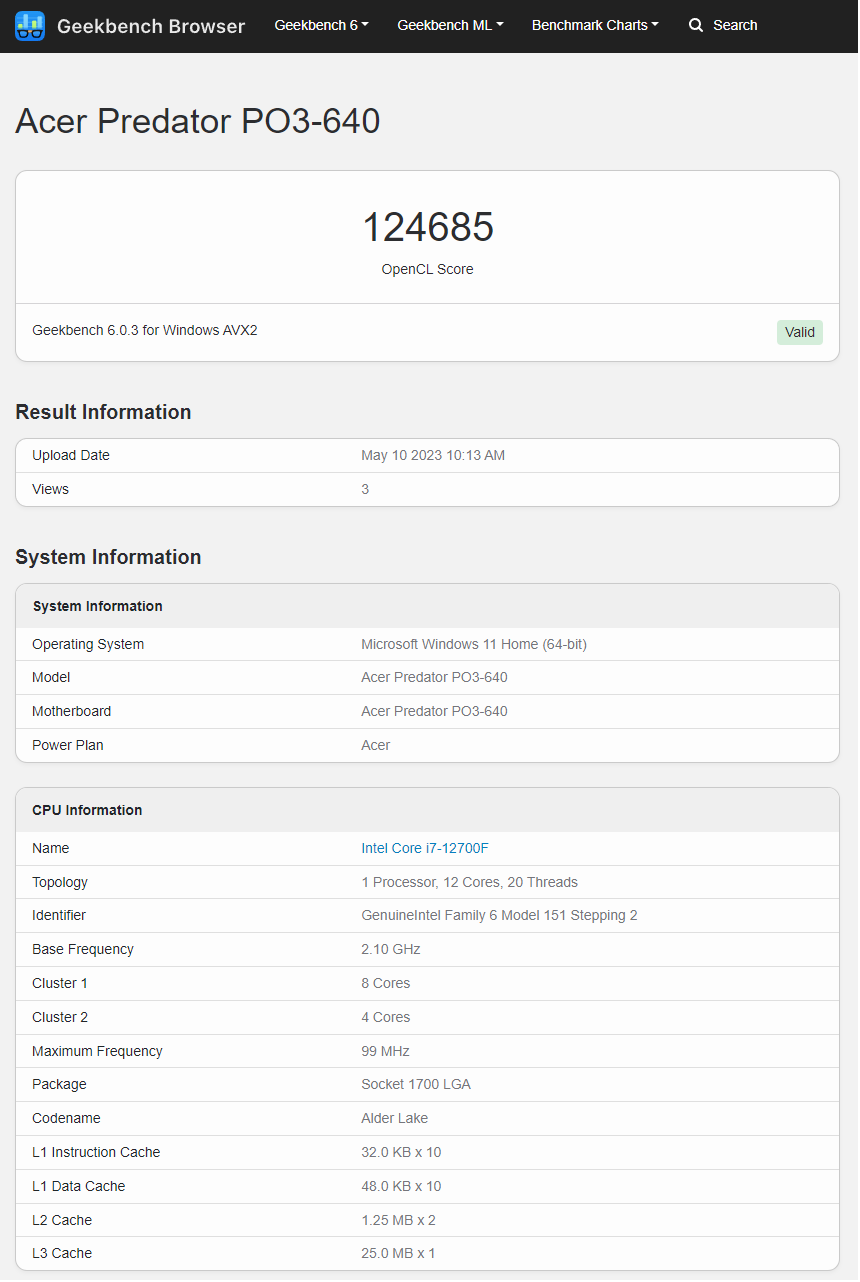
Task: Open the Benchmark Charts dropdown
Action: (x=595, y=25)
